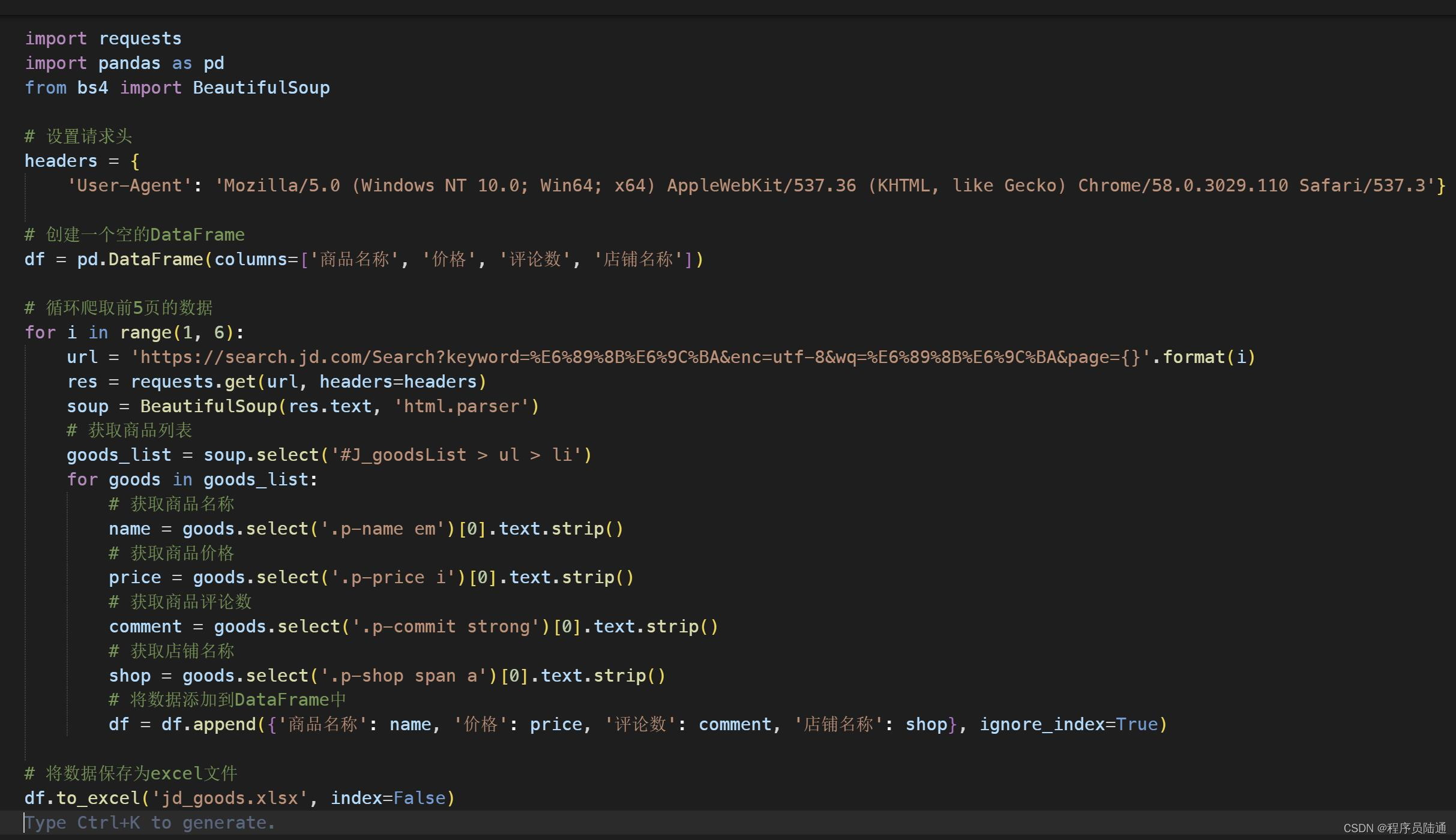Screen dimensions: 1456x840
Task: Click the comment '# 将数据保存为excel文件'
Action: 131,773
